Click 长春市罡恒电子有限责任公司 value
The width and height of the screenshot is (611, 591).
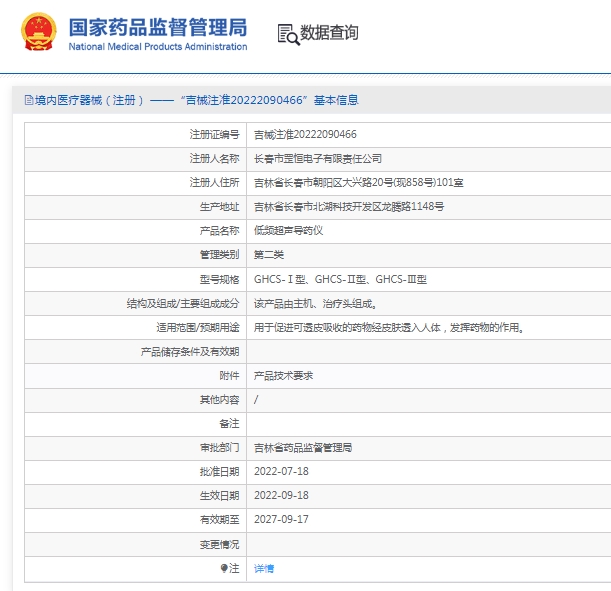click(318, 159)
